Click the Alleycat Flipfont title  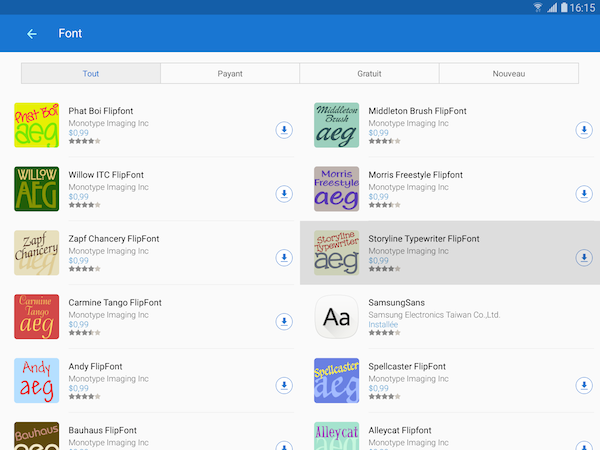[400, 430]
